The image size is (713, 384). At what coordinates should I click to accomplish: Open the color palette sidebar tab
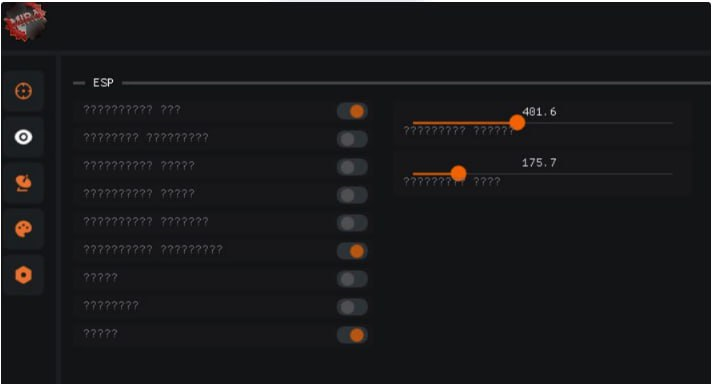[24, 229]
